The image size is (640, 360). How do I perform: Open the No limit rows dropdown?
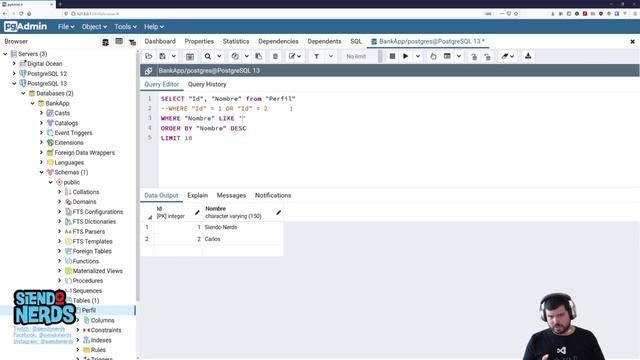(361, 56)
